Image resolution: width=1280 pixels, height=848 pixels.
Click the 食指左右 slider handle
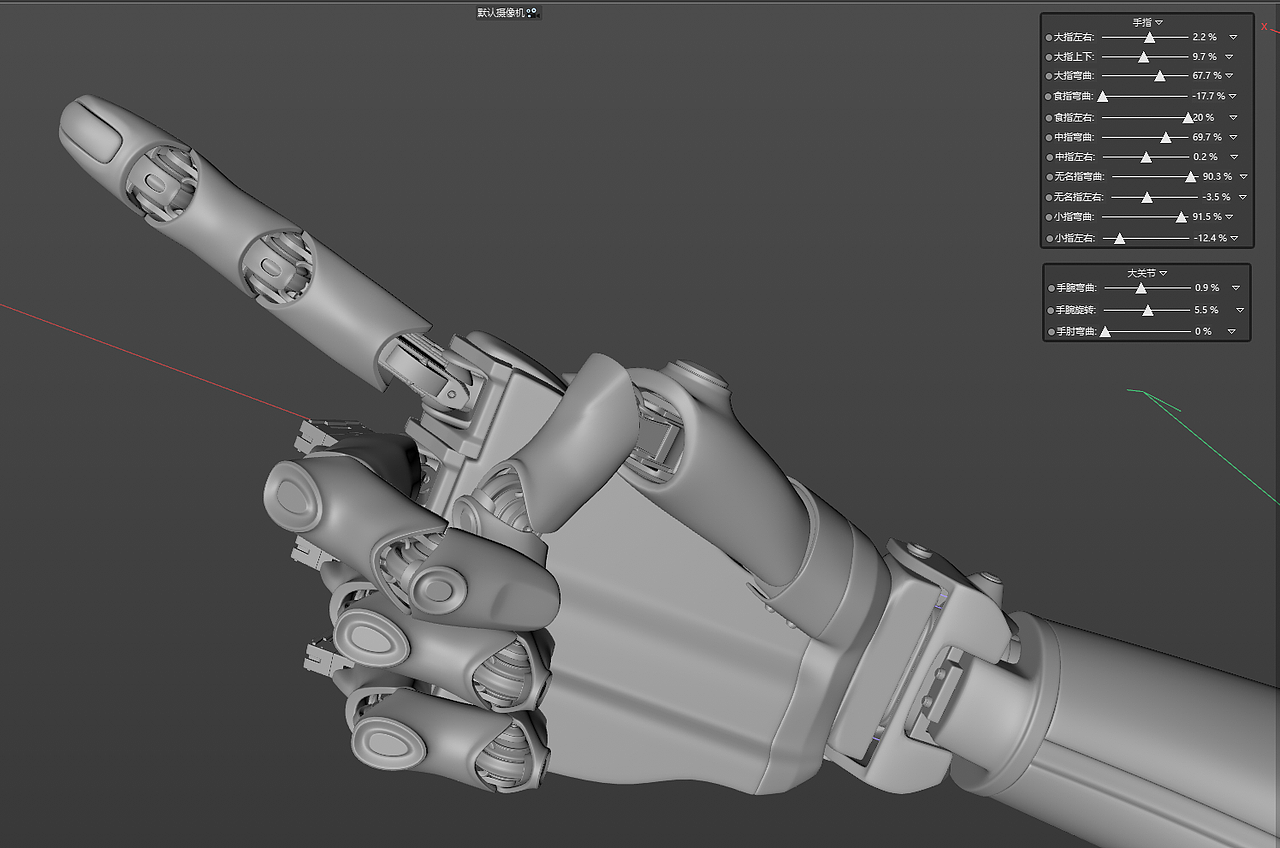(1188, 118)
